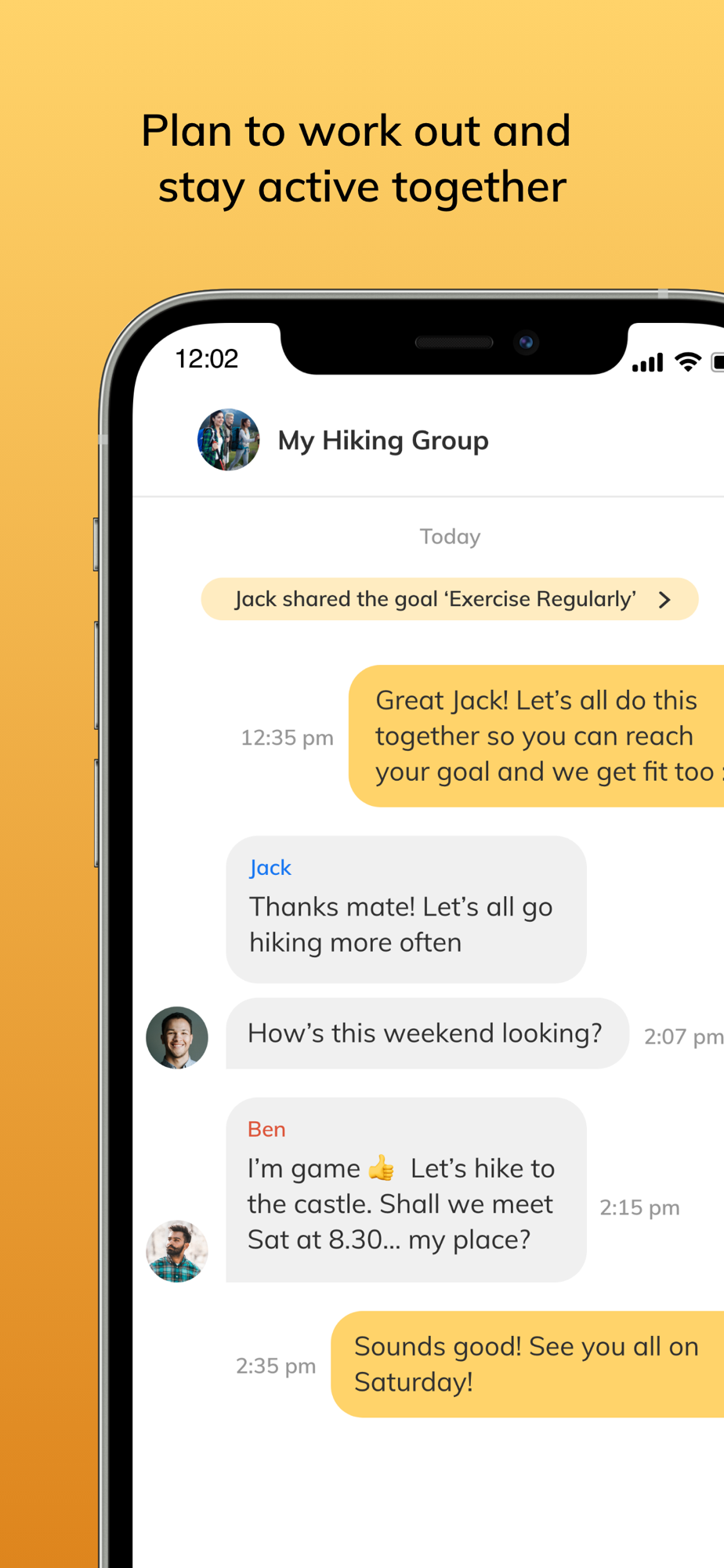Select the 'Great Jack! Let's all do this' message
This screenshot has width=724, height=1568.
click(536, 736)
